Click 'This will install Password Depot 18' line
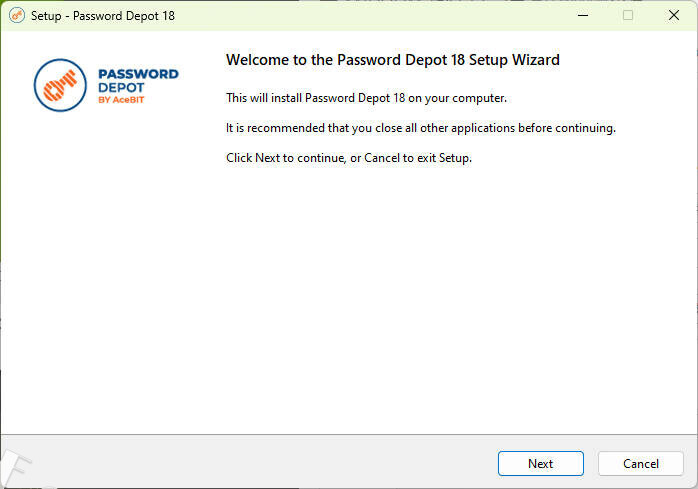Viewport: 698px width, 489px height. coord(367,98)
